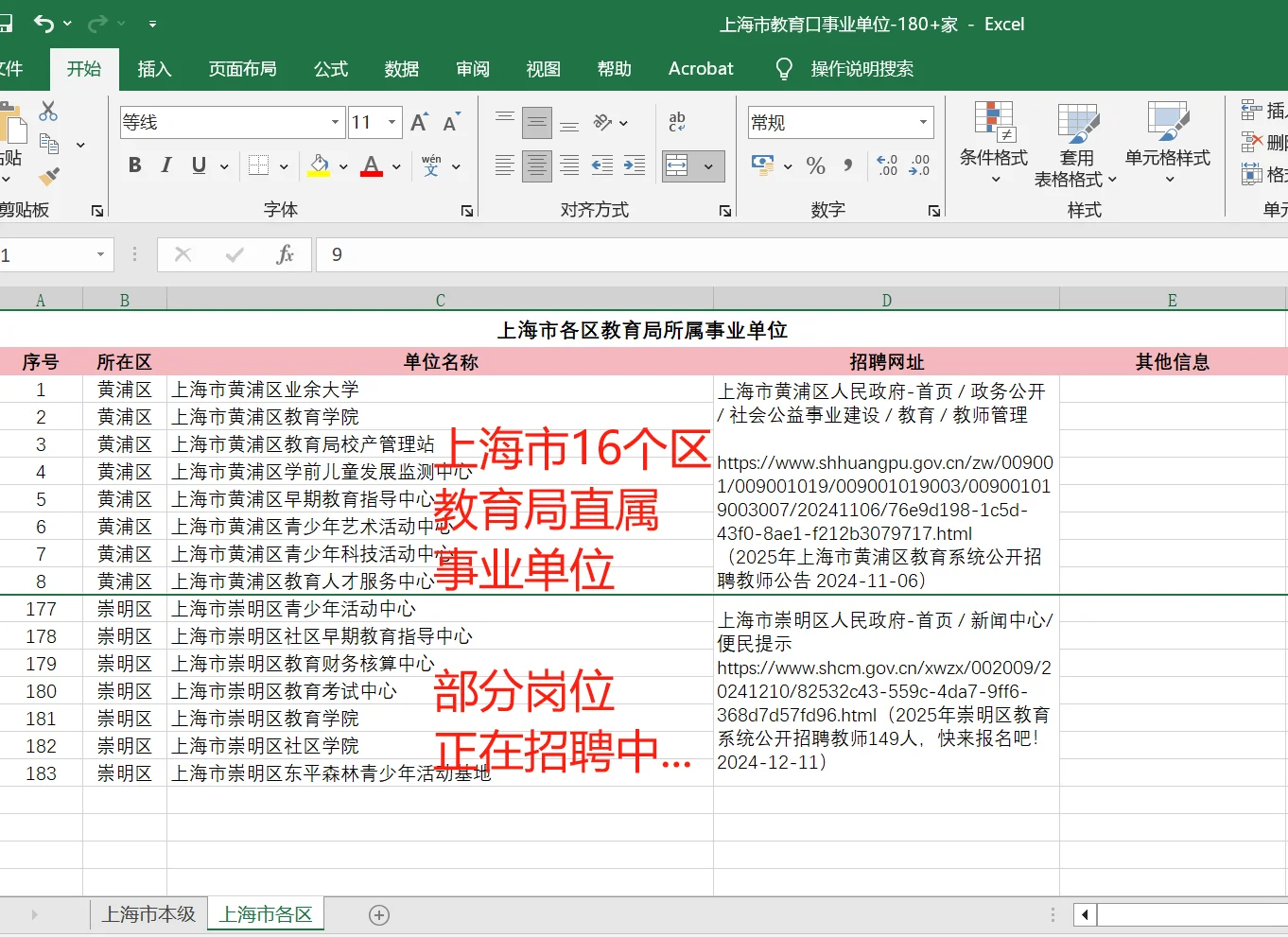Toggle center alignment
1288x937 pixels.
[536, 165]
